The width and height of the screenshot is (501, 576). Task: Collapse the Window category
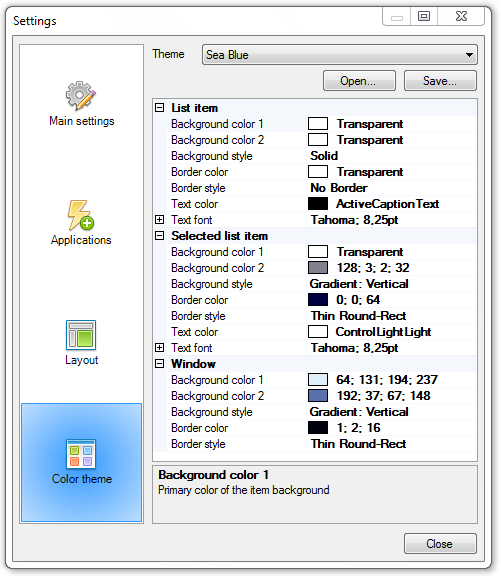159,364
